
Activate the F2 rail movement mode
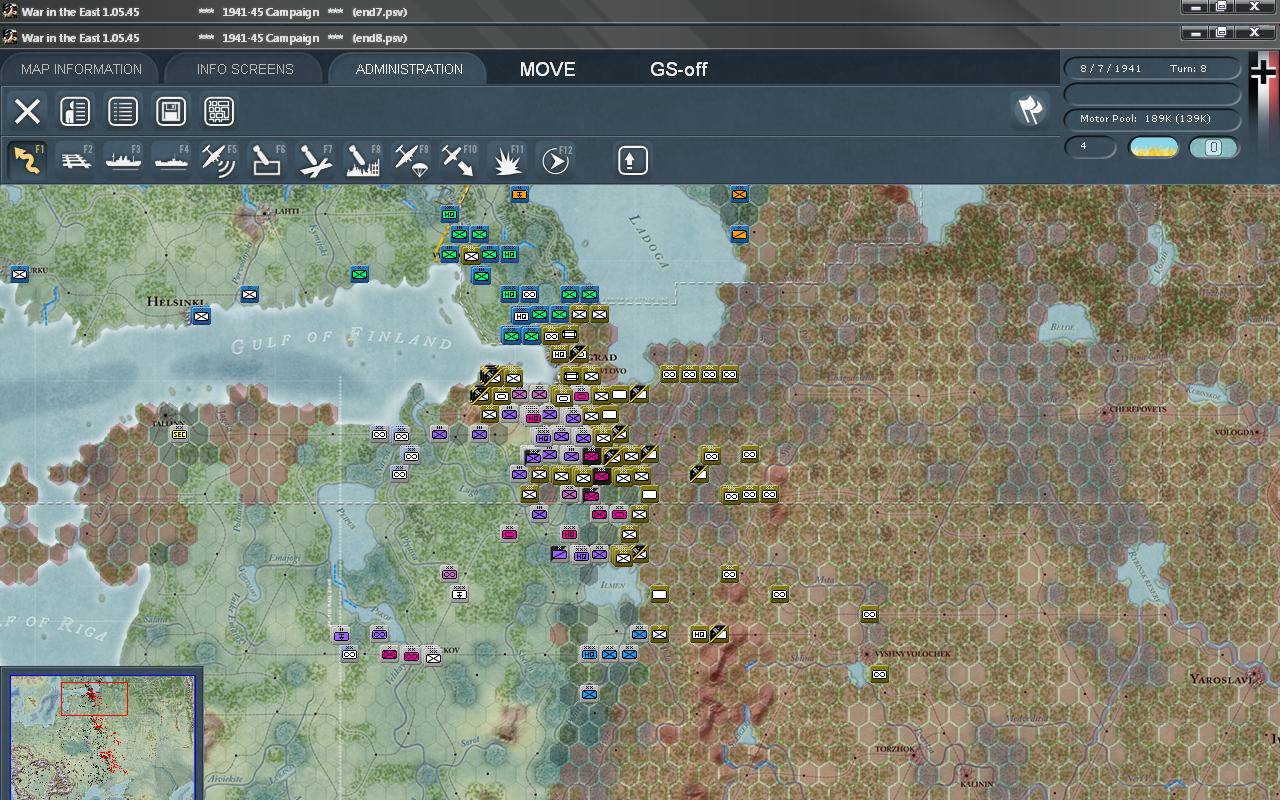76,160
